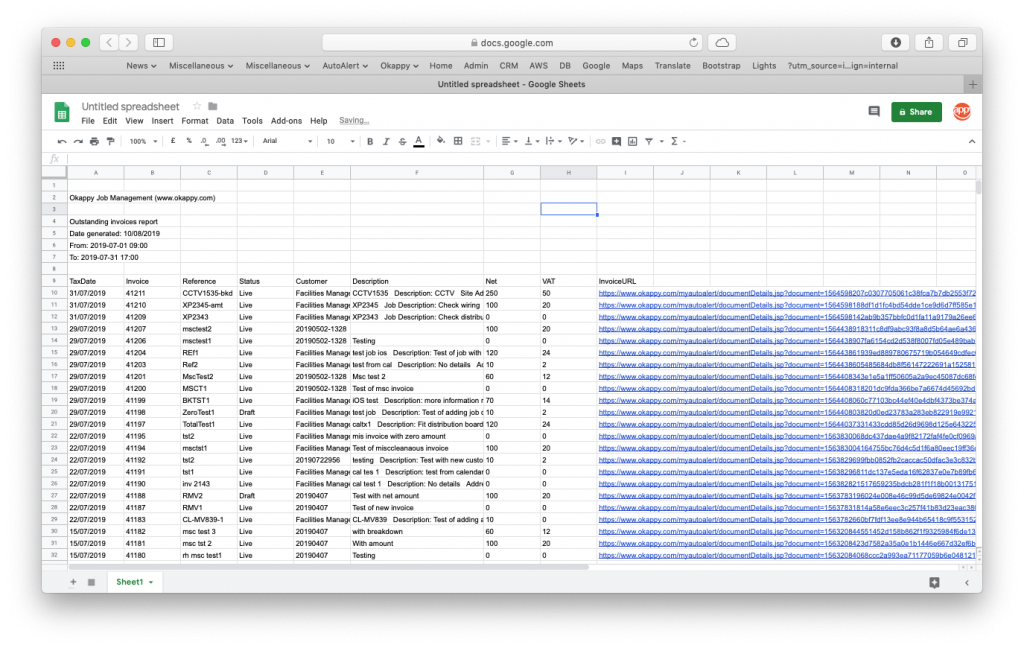Open the File menu
The width and height of the screenshot is (1024, 648).
click(88, 121)
